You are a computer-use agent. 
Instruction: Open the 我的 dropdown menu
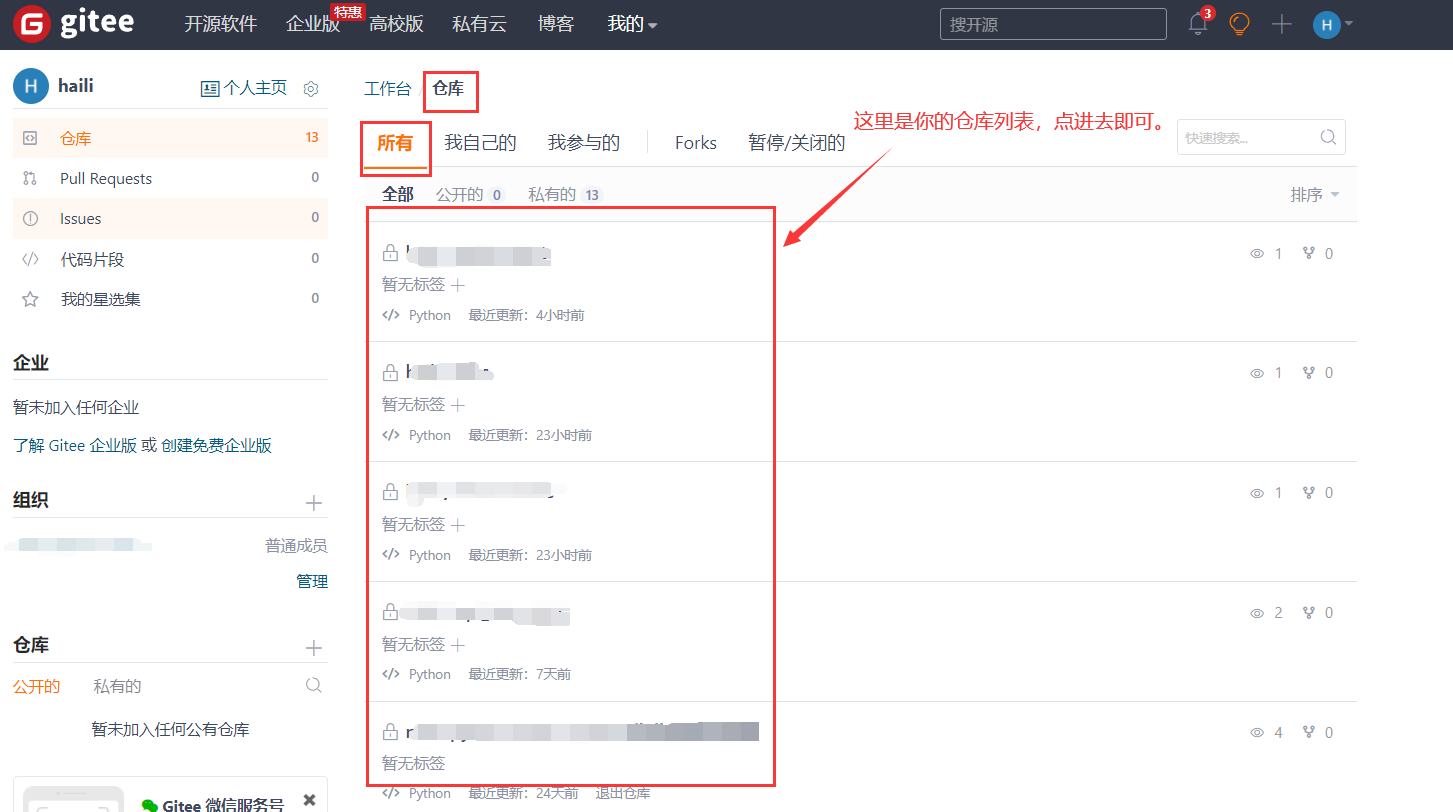point(632,24)
